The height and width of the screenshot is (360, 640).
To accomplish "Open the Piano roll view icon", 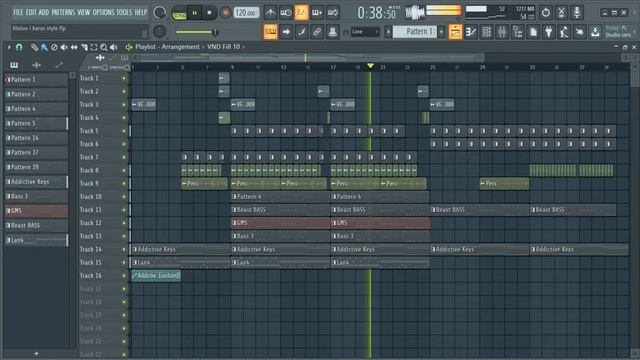I will pos(471,32).
